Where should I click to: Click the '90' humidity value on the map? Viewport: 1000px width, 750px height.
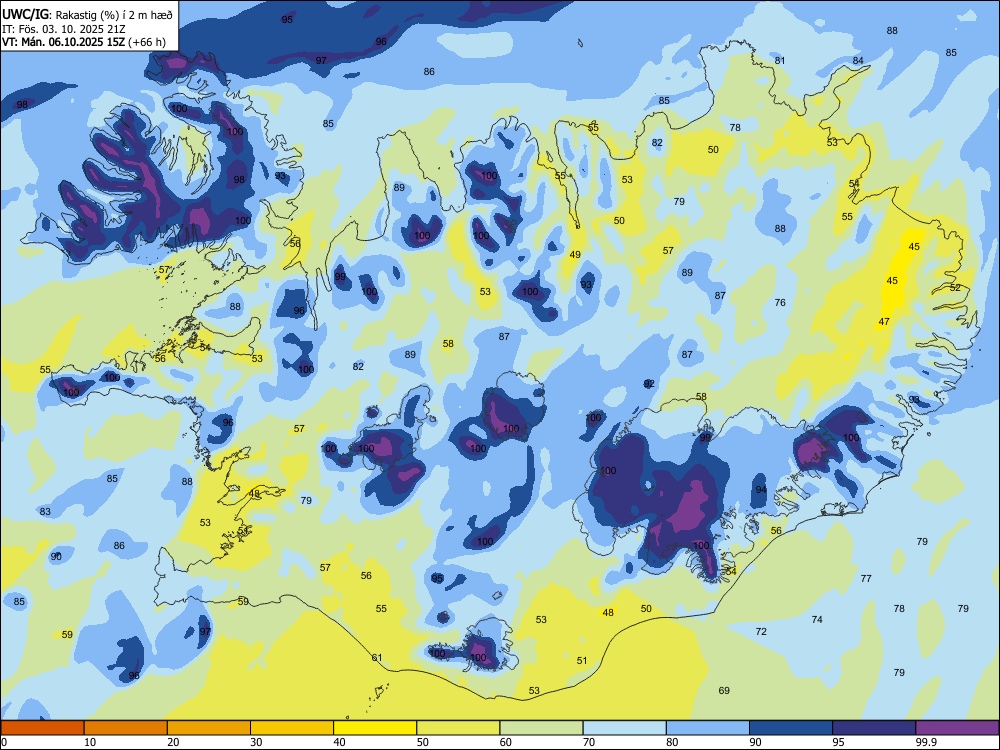point(56,557)
